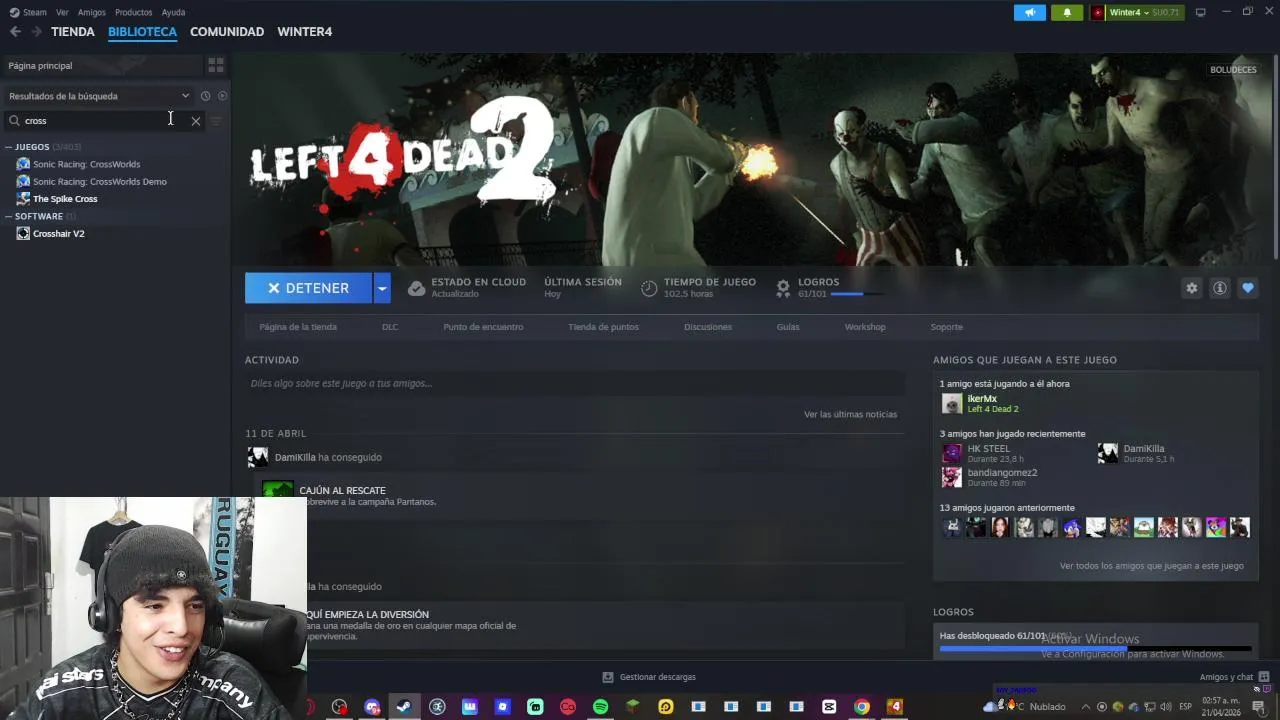Click the back navigation arrow
Screen dimensions: 1280x720
tap(15, 32)
